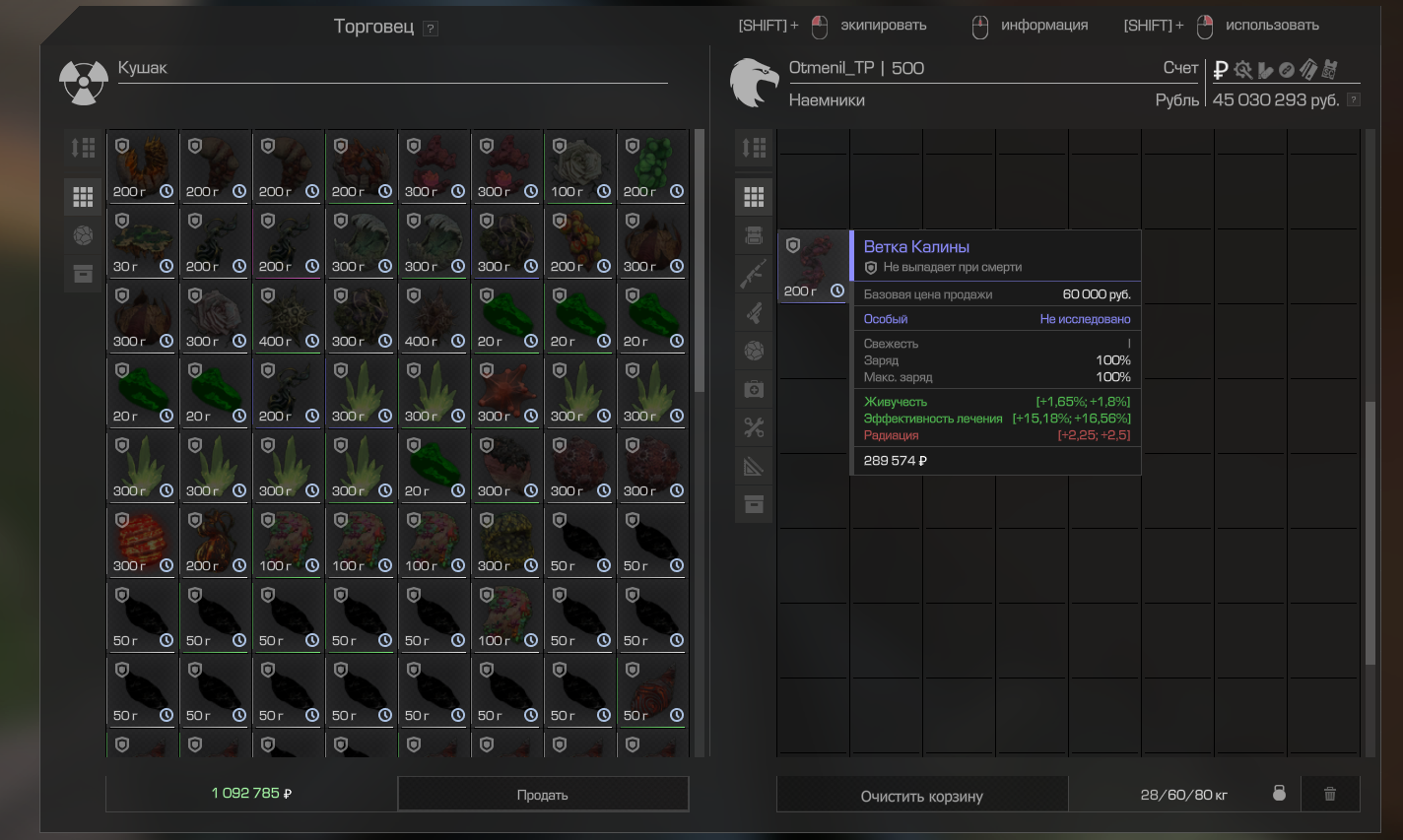Image resolution: width=1403 pixels, height=840 pixels.
Task: Select the Ветка Калины item in inventory
Action: pyautogui.click(x=814, y=267)
